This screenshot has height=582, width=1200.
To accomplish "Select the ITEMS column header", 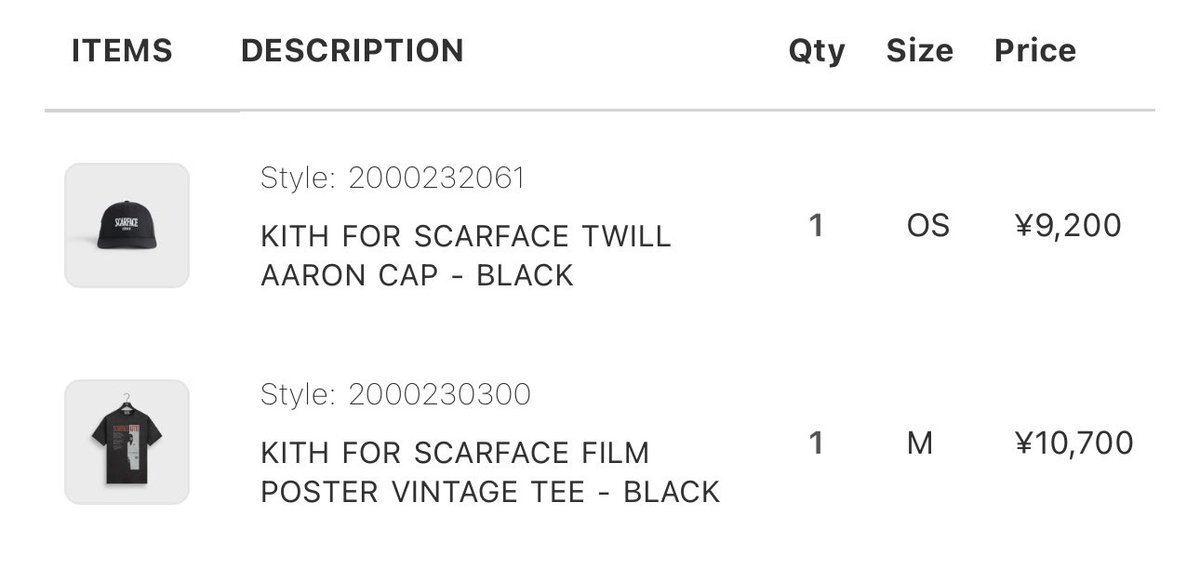I will (x=122, y=51).
